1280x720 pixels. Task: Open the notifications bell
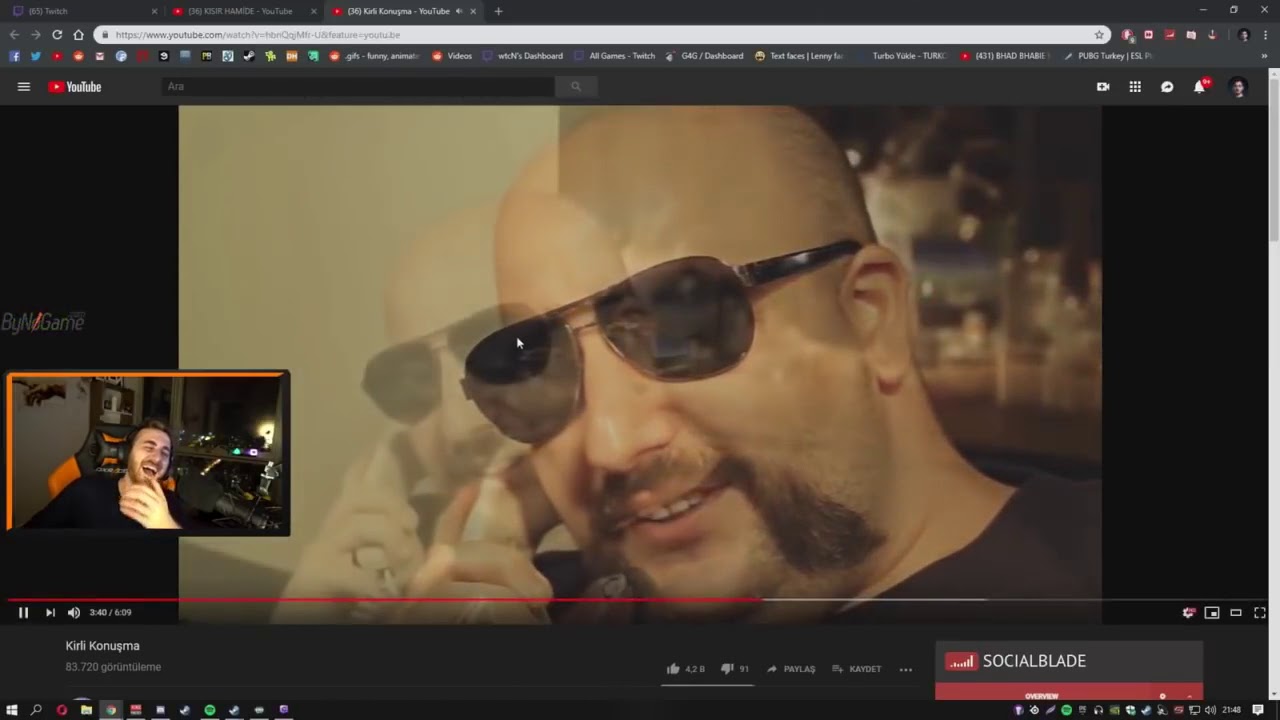(1199, 87)
